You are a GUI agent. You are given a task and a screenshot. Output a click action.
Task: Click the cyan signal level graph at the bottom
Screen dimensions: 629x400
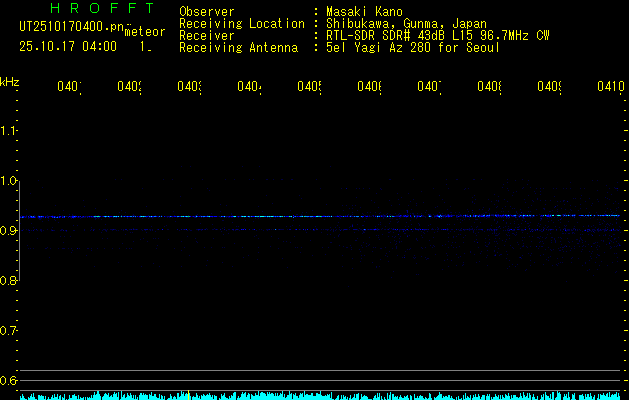(x=320, y=396)
